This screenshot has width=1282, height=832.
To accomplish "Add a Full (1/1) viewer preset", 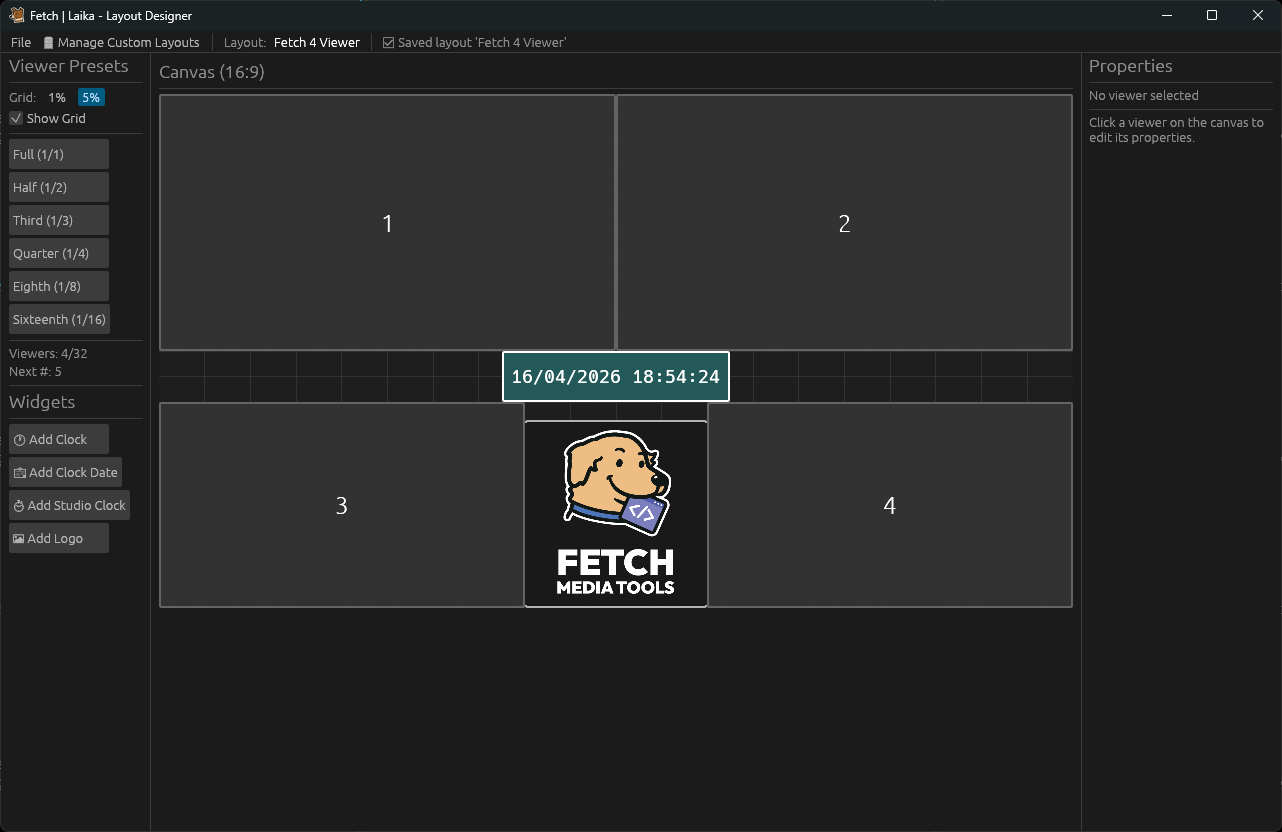I will [58, 154].
